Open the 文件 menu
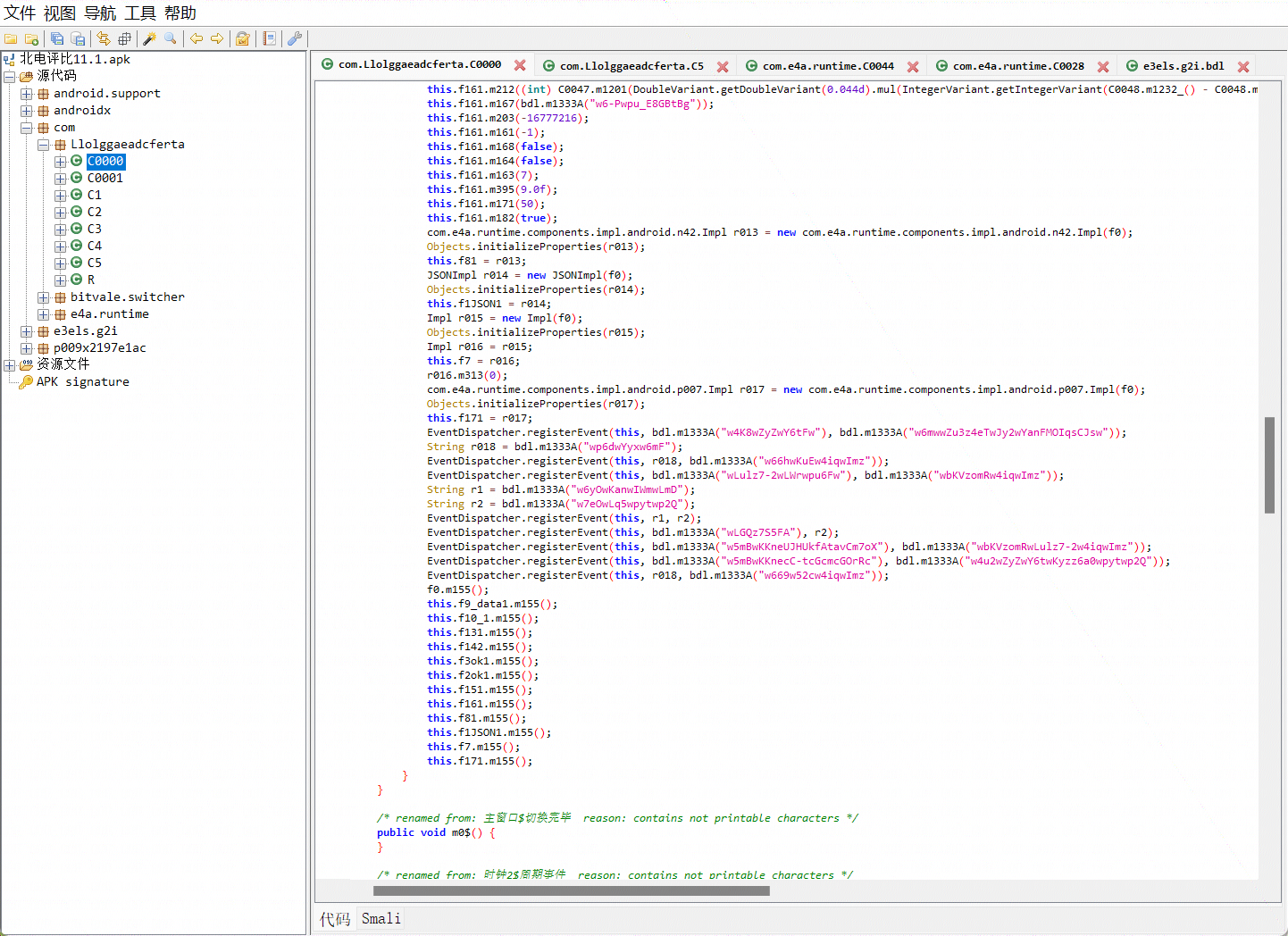 (x=20, y=13)
